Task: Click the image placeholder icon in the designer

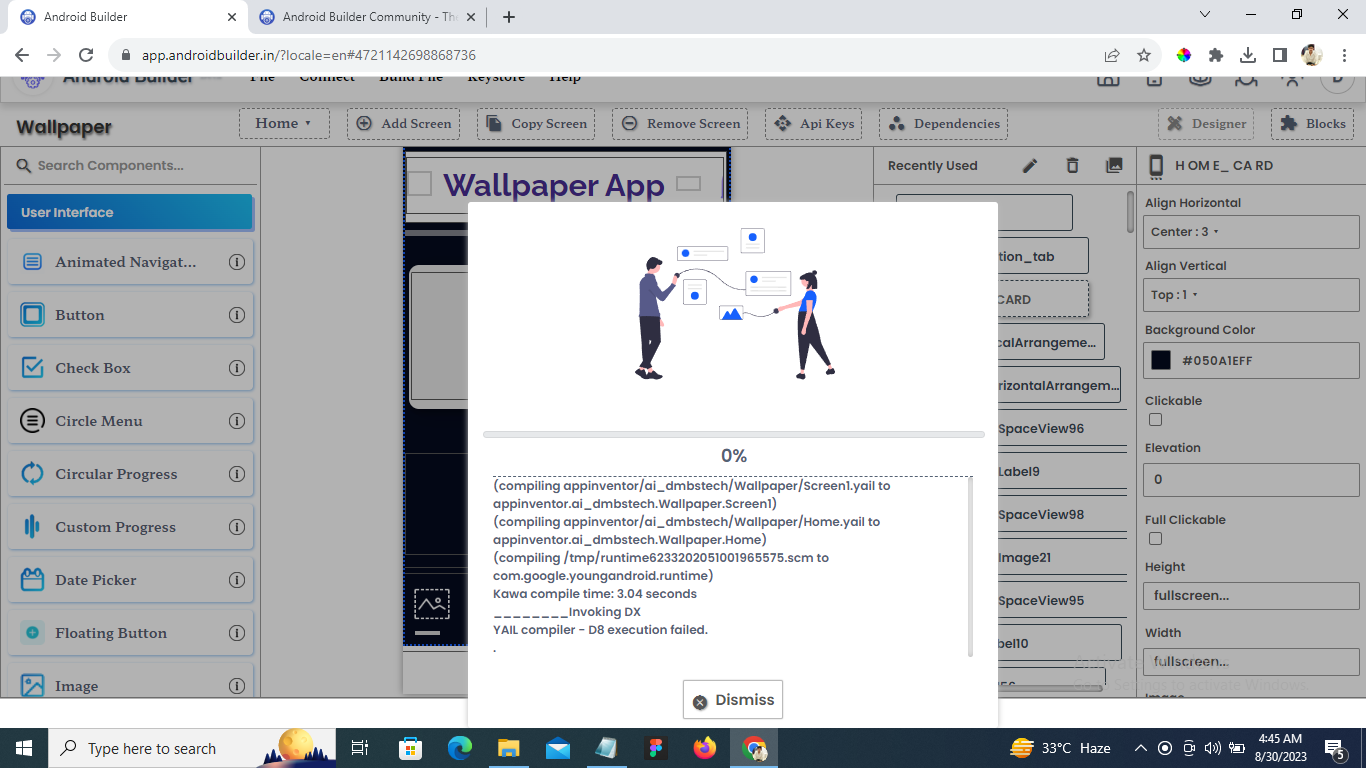Action: point(432,604)
